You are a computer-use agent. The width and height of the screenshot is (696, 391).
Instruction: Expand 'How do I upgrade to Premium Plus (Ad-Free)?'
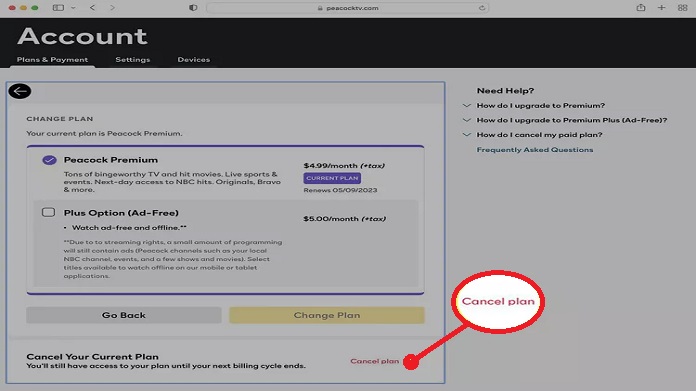572,120
